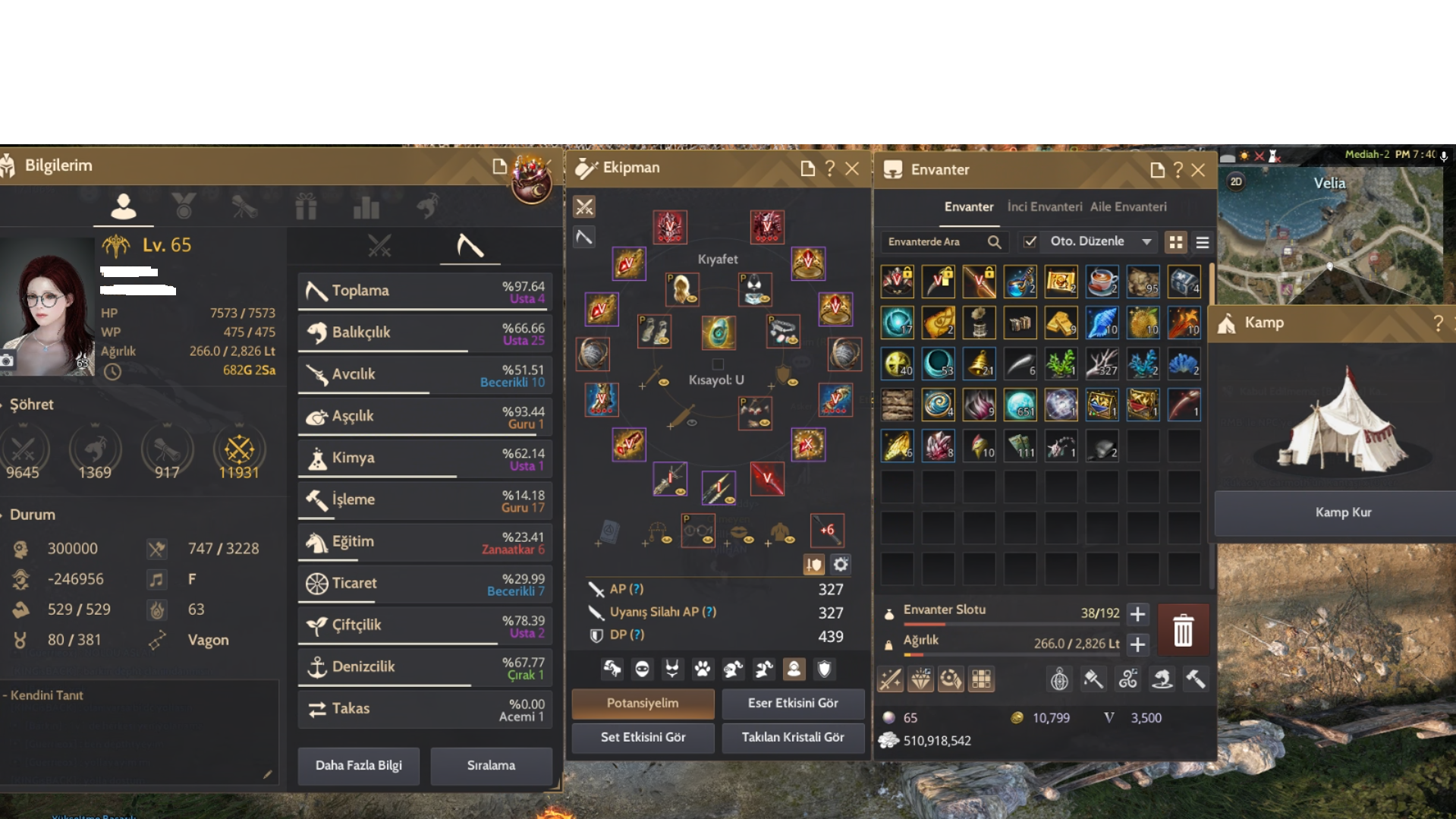Switch to the İnci Envanteri tab
This screenshot has height=819, width=1456.
[x=1044, y=206]
